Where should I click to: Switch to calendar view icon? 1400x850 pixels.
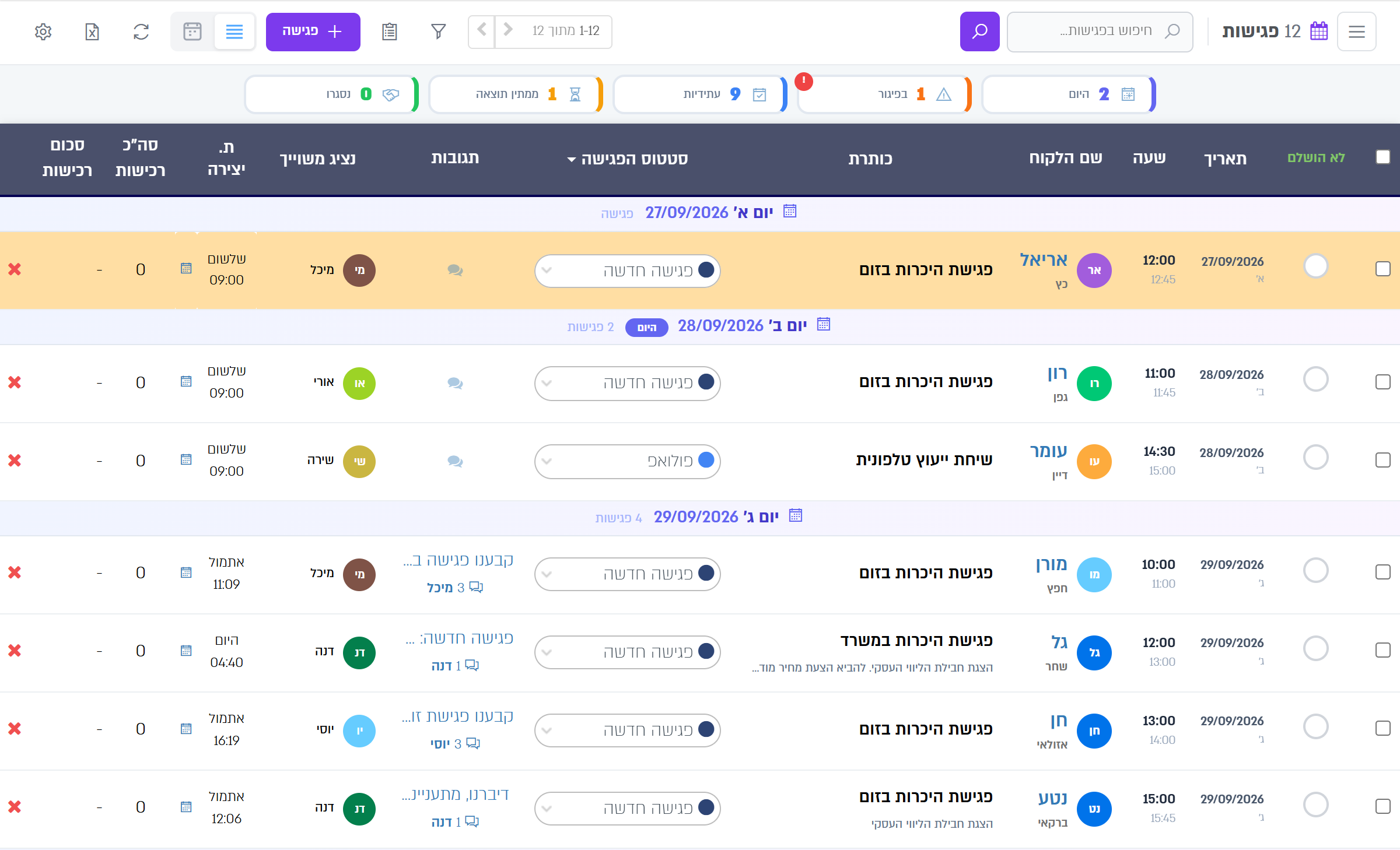[192, 31]
